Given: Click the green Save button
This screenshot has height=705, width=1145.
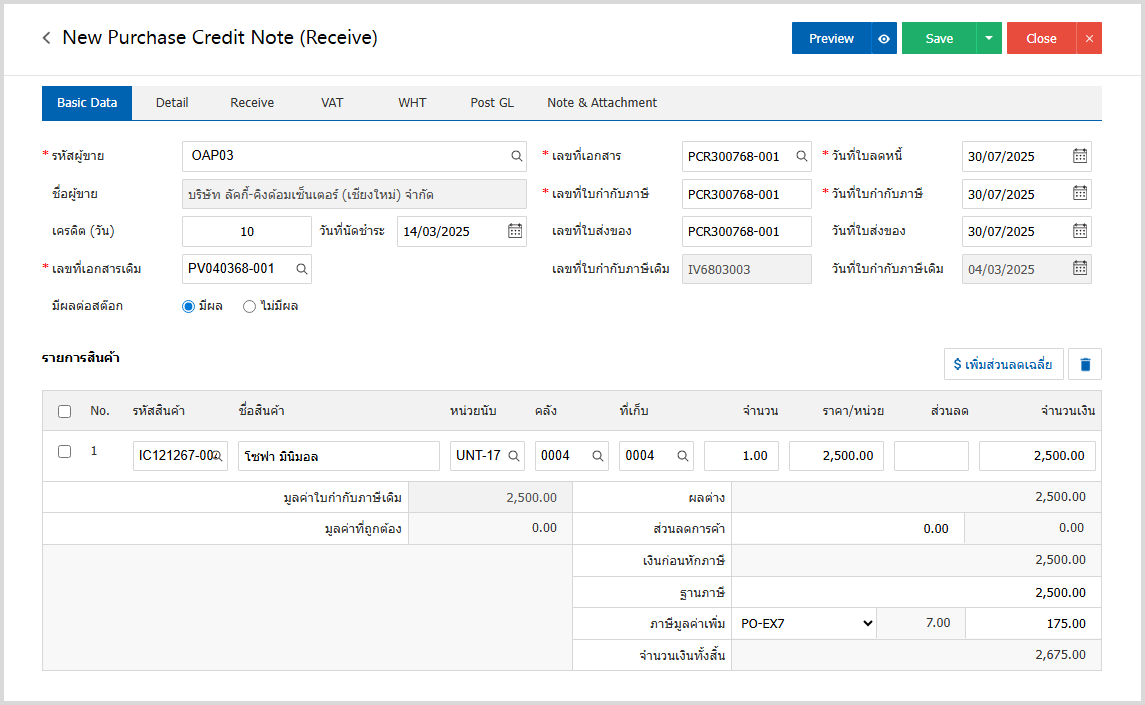Looking at the screenshot, I should 939,38.
